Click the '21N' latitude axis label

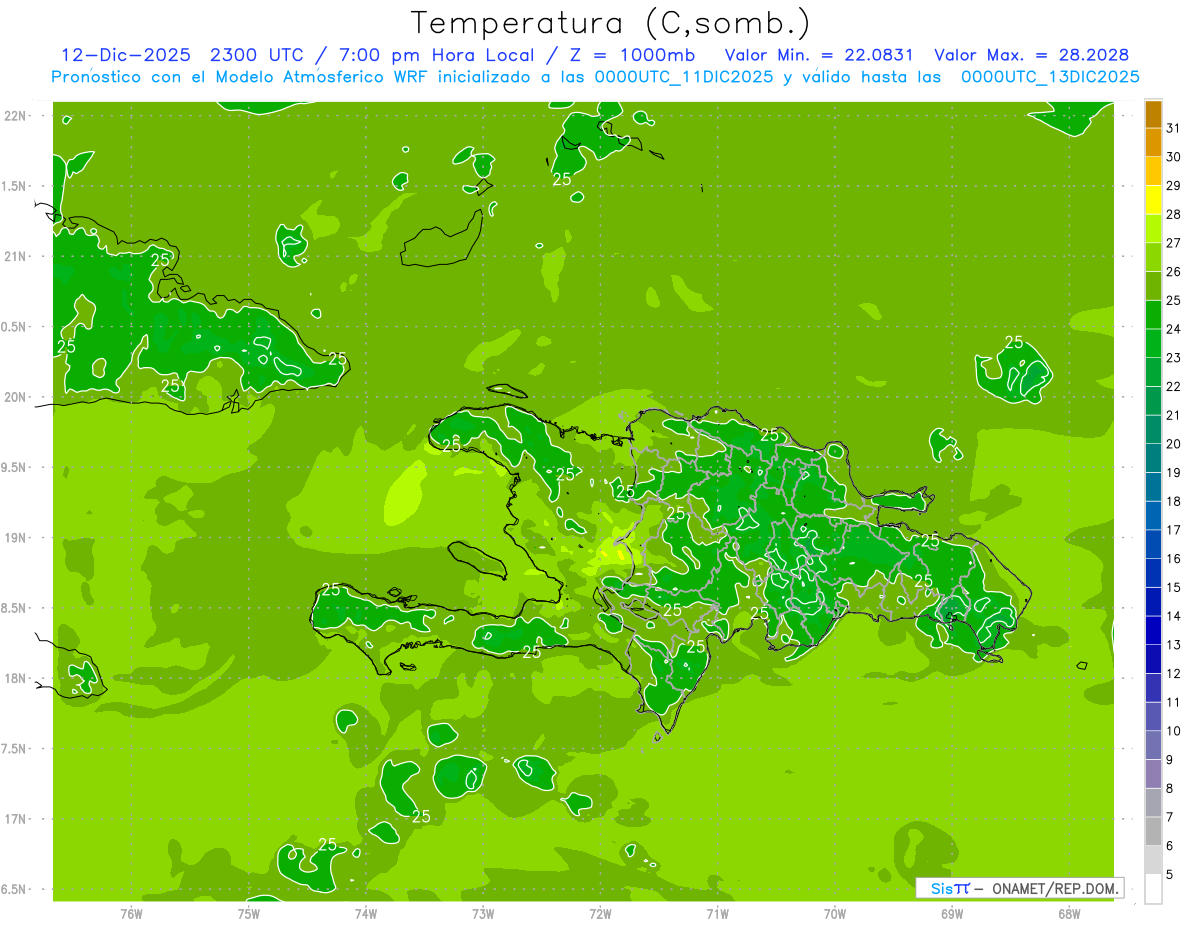coord(15,256)
